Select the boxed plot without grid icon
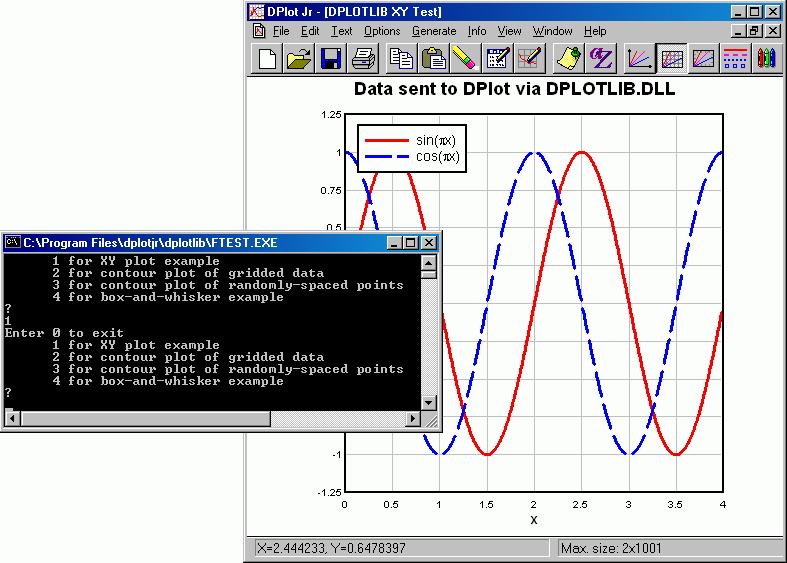Viewport: 787px width, 563px height. (703, 58)
